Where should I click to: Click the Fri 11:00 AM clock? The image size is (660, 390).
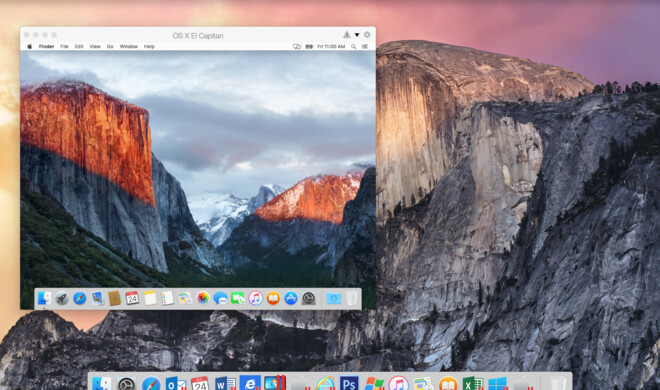click(331, 47)
